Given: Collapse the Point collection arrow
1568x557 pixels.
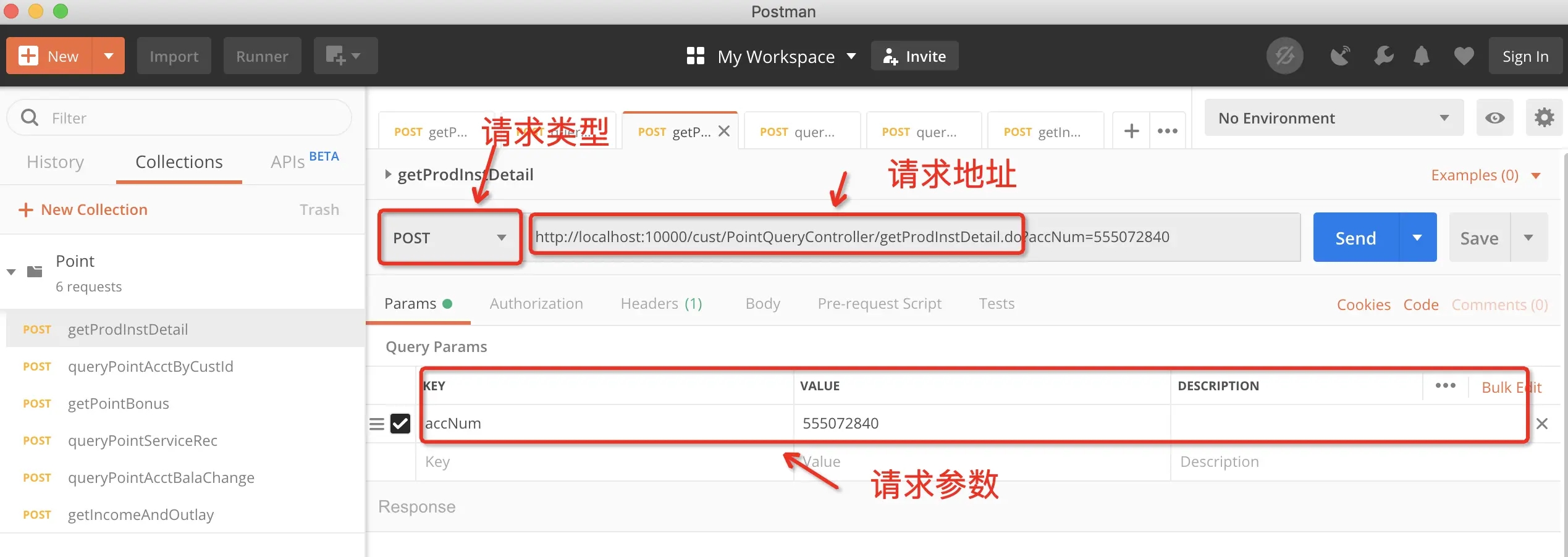Looking at the screenshot, I should point(11,272).
